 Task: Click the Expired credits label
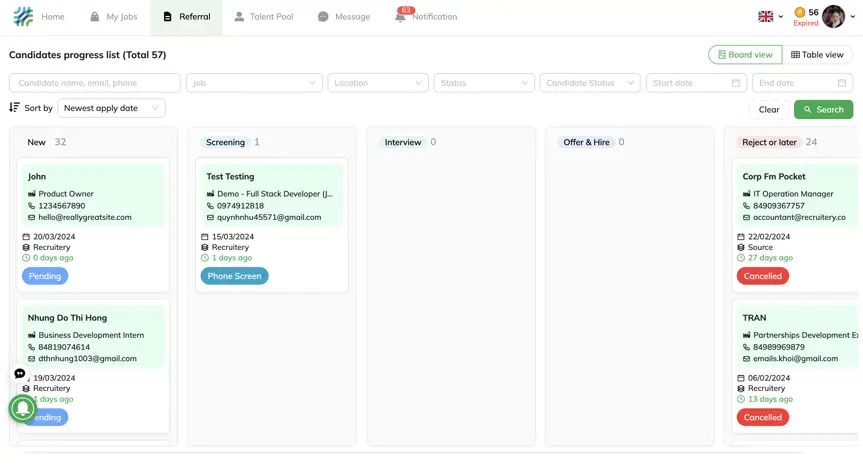click(806, 23)
